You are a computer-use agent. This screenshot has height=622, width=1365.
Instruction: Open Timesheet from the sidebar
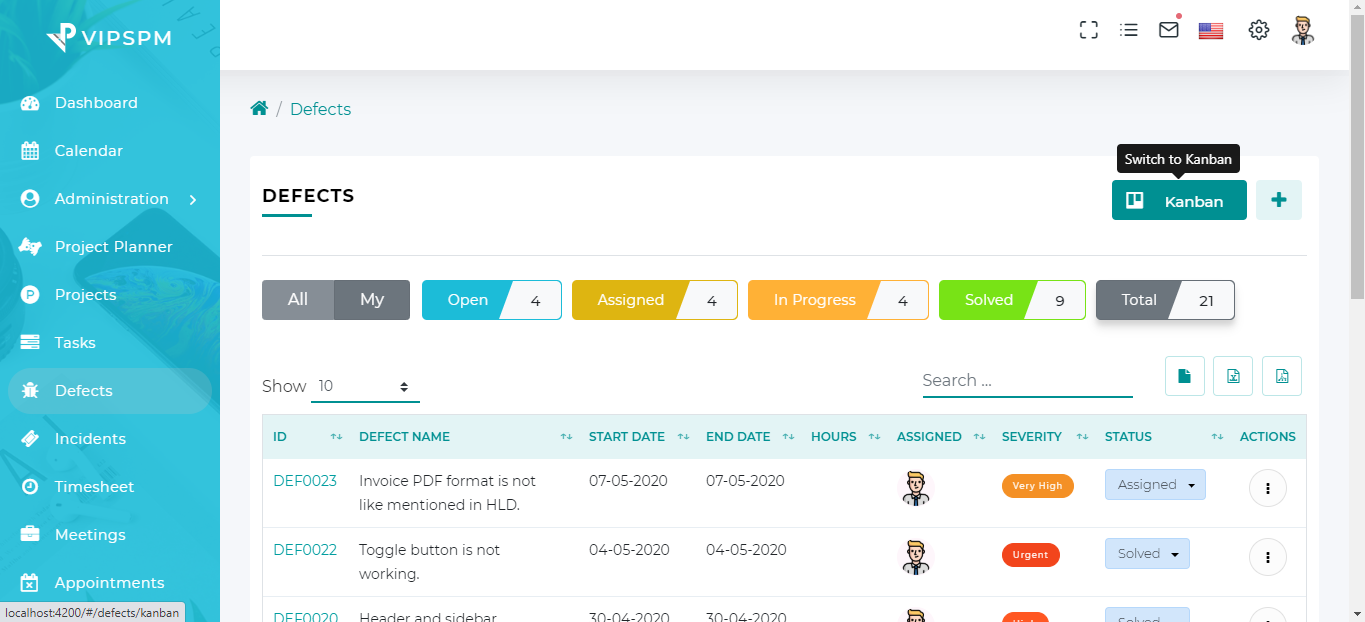94,487
